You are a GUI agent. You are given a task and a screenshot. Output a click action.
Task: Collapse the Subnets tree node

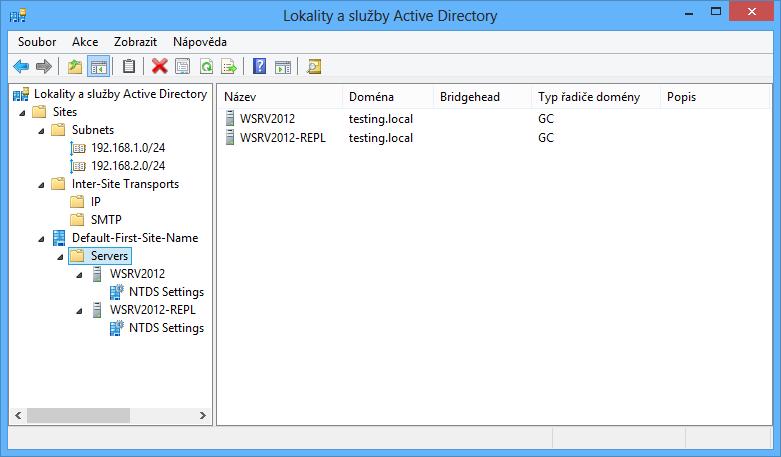click(41, 131)
